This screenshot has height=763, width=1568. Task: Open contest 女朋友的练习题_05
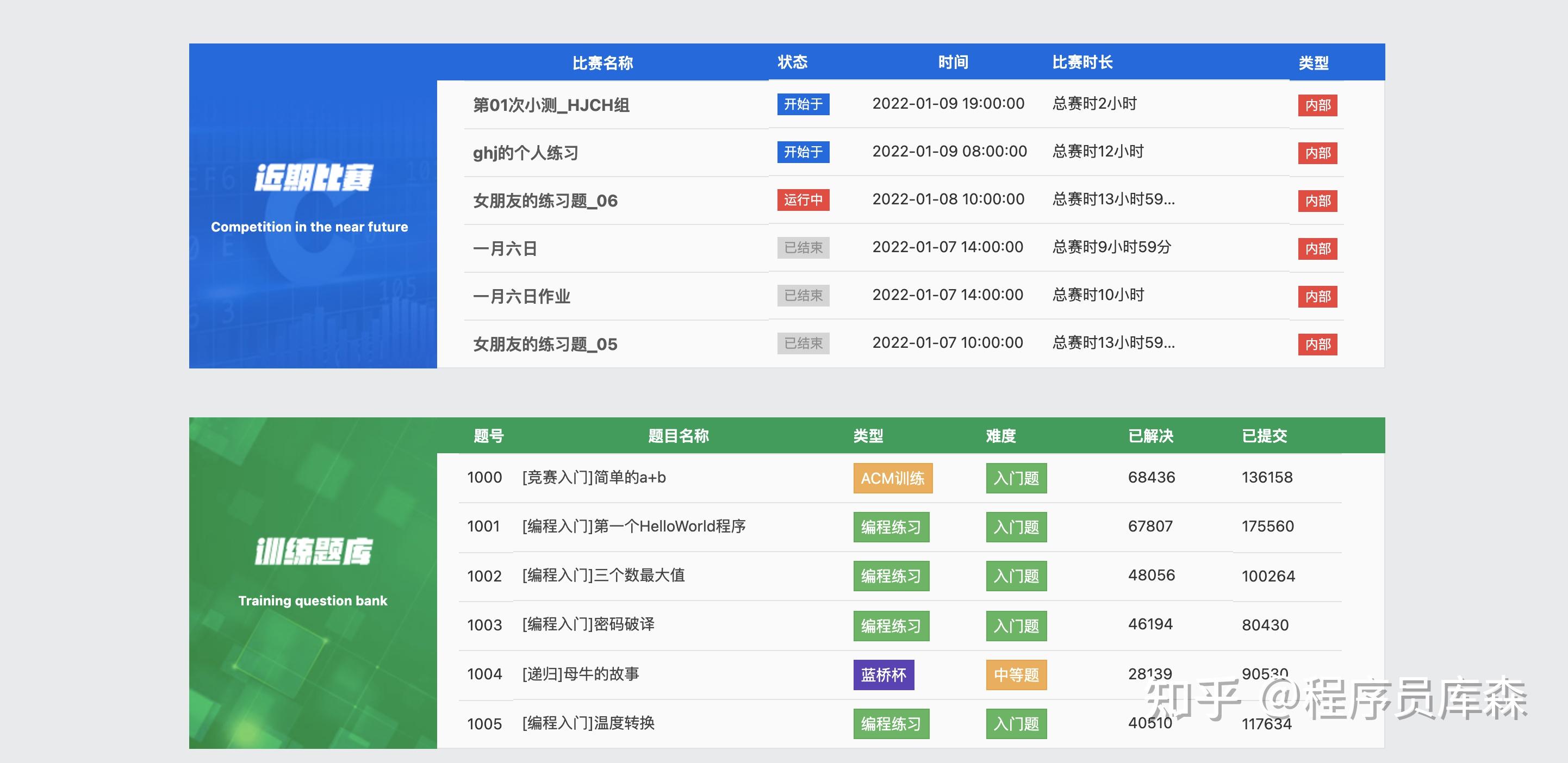pos(545,345)
